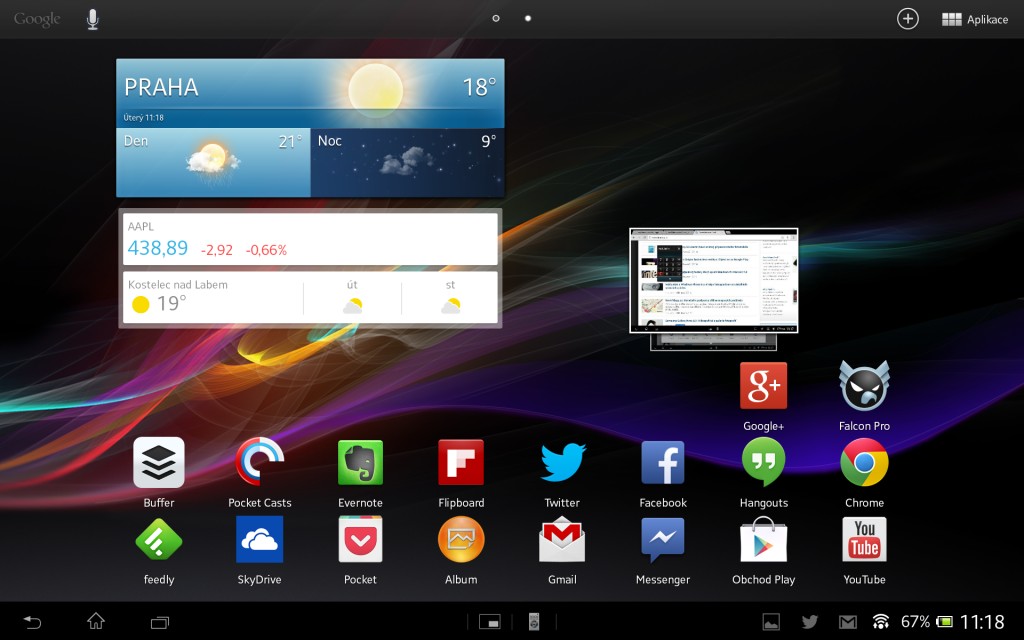This screenshot has width=1024, height=640.
Task: Open the Kostelec nad Labem weather card
Action: pos(310,298)
